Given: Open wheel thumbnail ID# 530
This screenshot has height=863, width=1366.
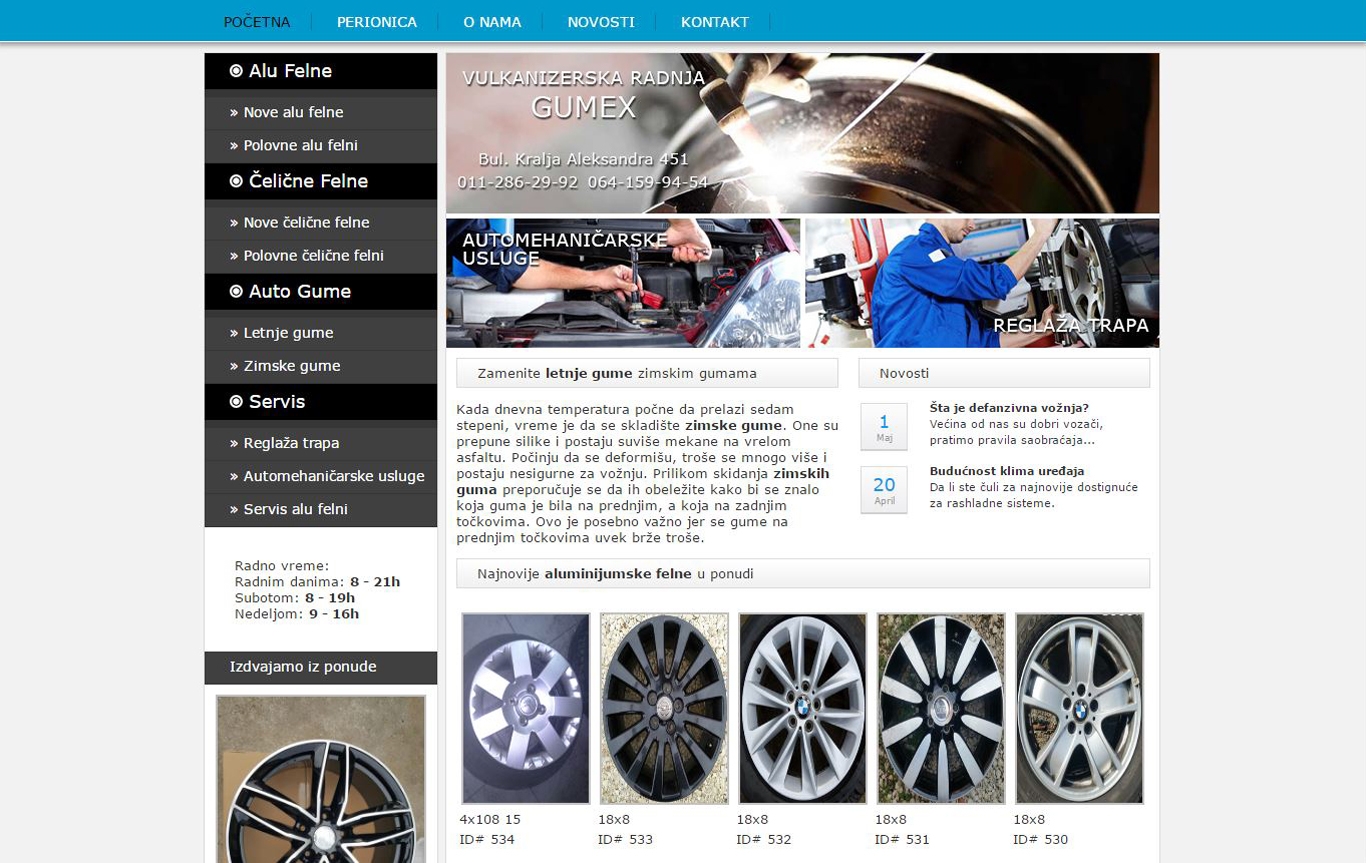Looking at the screenshot, I should pos(1080,708).
